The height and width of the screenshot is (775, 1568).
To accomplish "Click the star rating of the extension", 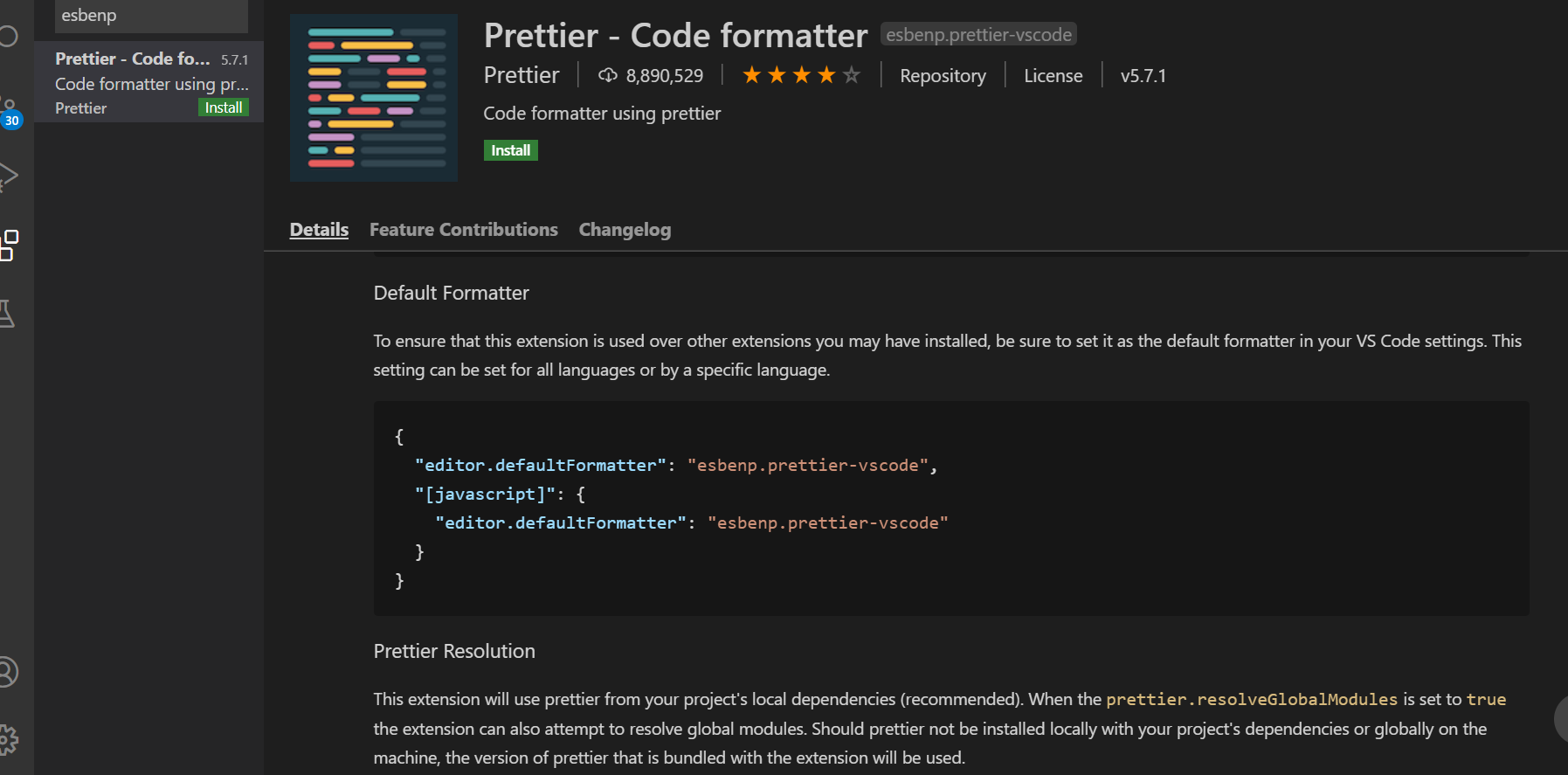I will coord(801,75).
